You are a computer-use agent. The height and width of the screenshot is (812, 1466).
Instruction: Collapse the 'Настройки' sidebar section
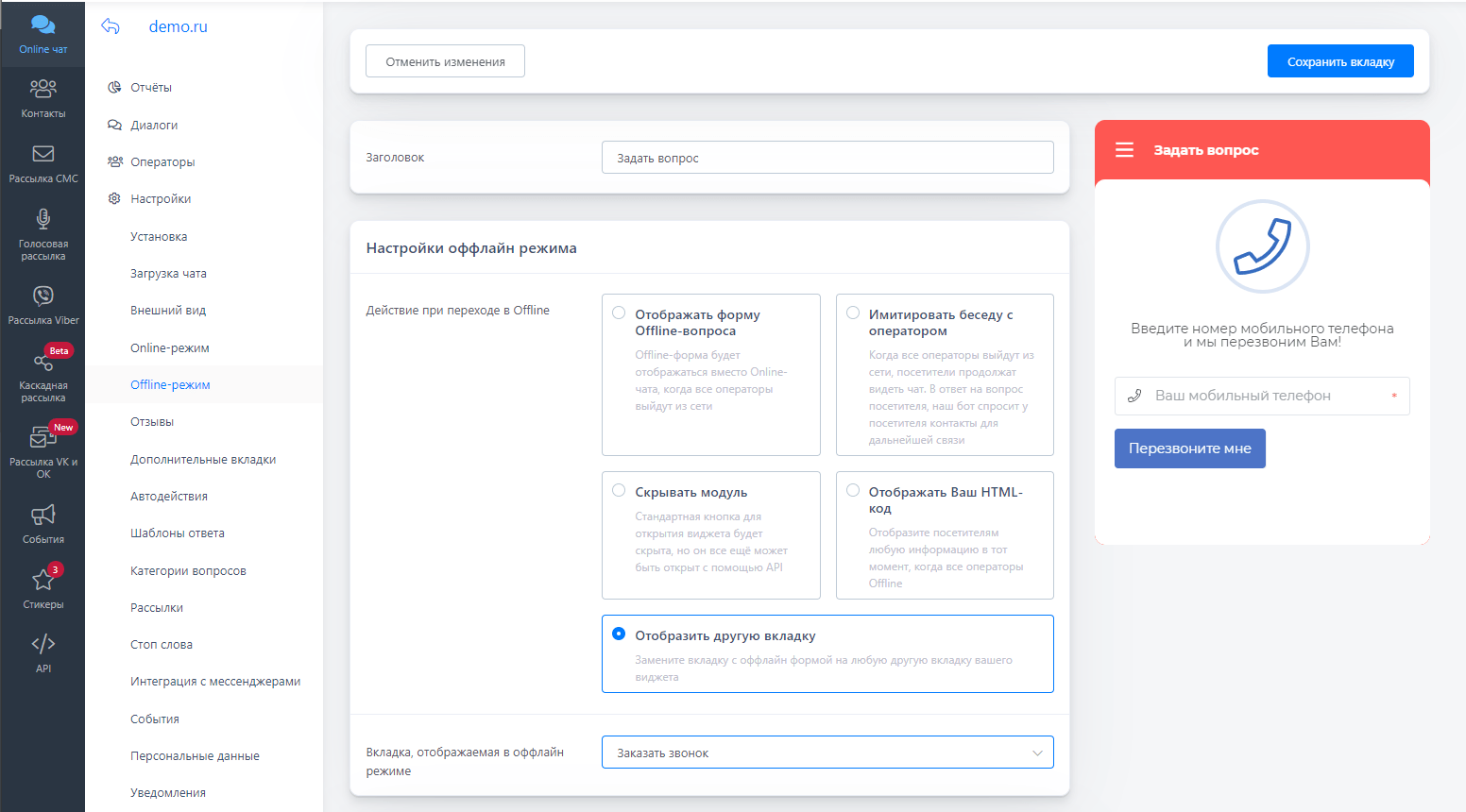point(161,199)
